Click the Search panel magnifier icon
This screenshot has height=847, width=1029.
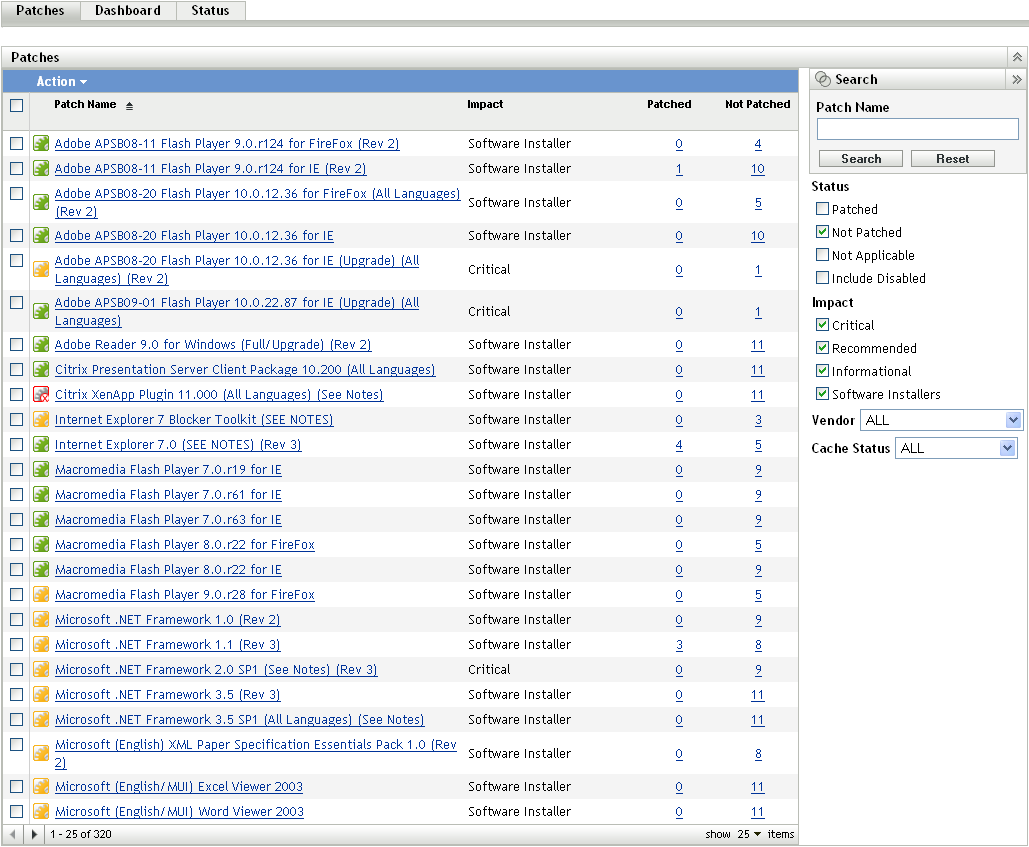(x=822, y=79)
